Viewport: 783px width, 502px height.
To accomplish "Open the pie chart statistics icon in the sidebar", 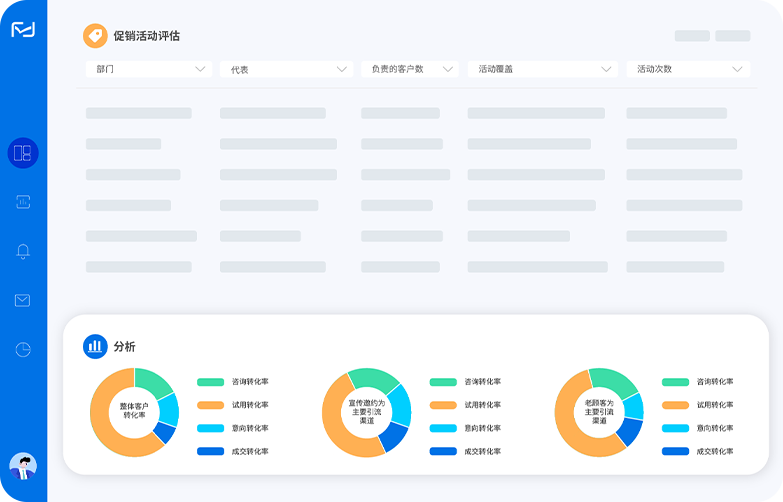I will [x=23, y=349].
